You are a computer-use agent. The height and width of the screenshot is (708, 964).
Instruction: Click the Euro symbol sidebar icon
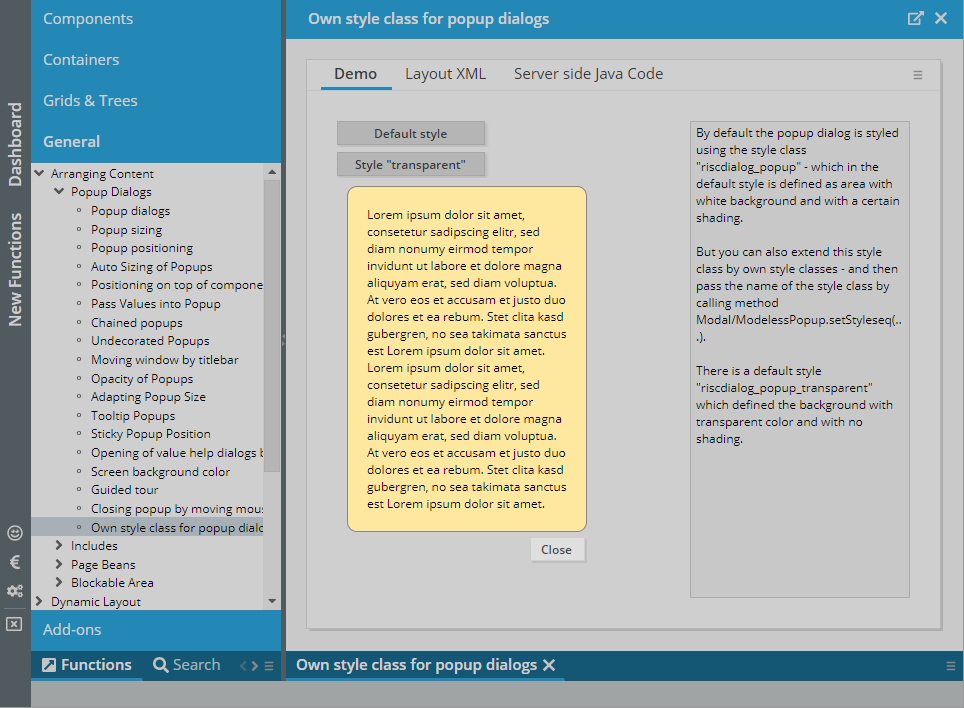pyautogui.click(x=14, y=562)
